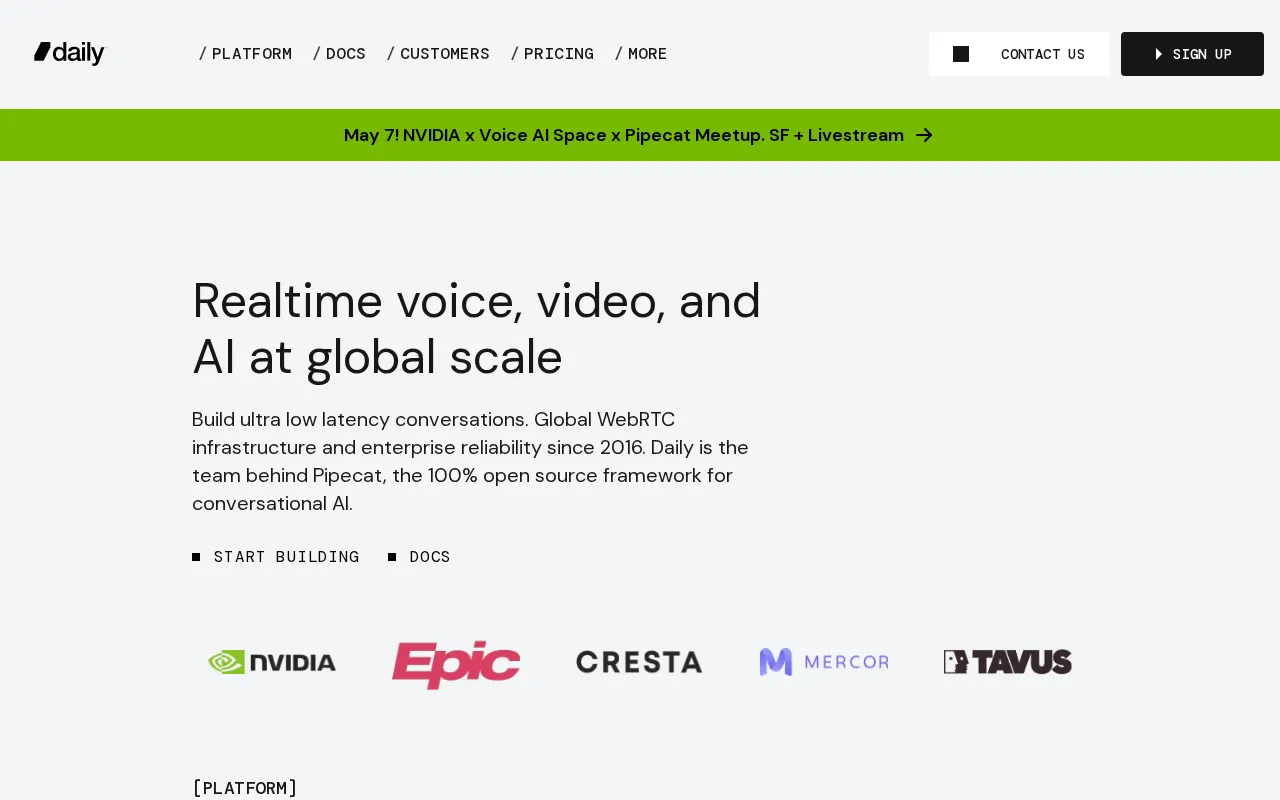Viewport: 1280px width, 800px height.
Task: Open the Docs link below the hero text
Action: (x=420, y=557)
